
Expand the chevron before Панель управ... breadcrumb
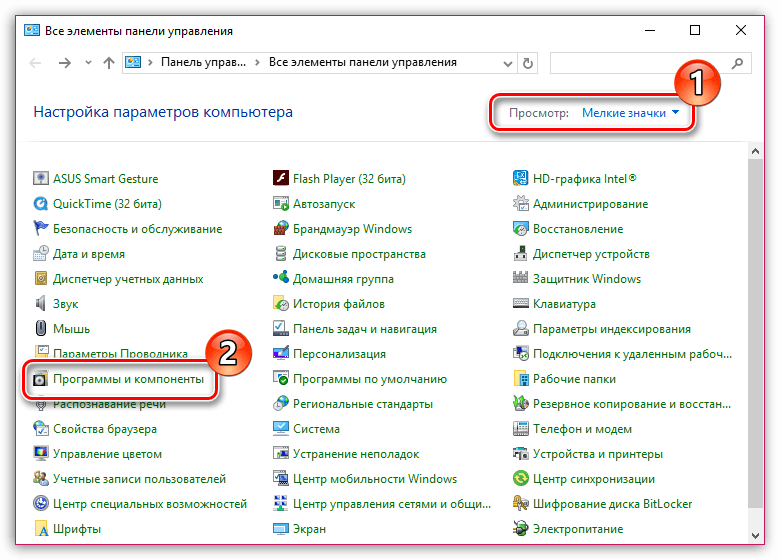[150, 63]
